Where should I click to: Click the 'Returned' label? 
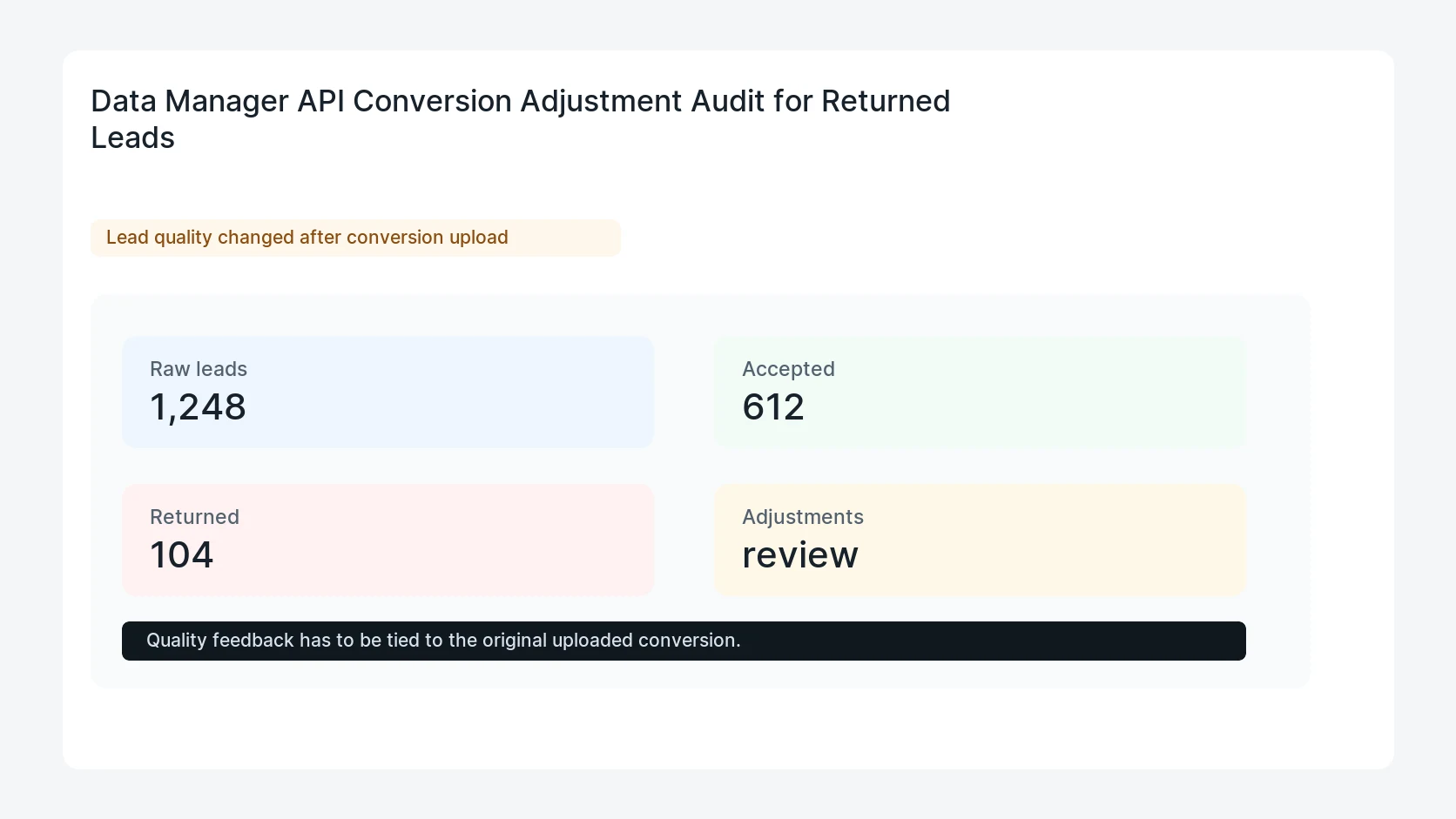[194, 517]
